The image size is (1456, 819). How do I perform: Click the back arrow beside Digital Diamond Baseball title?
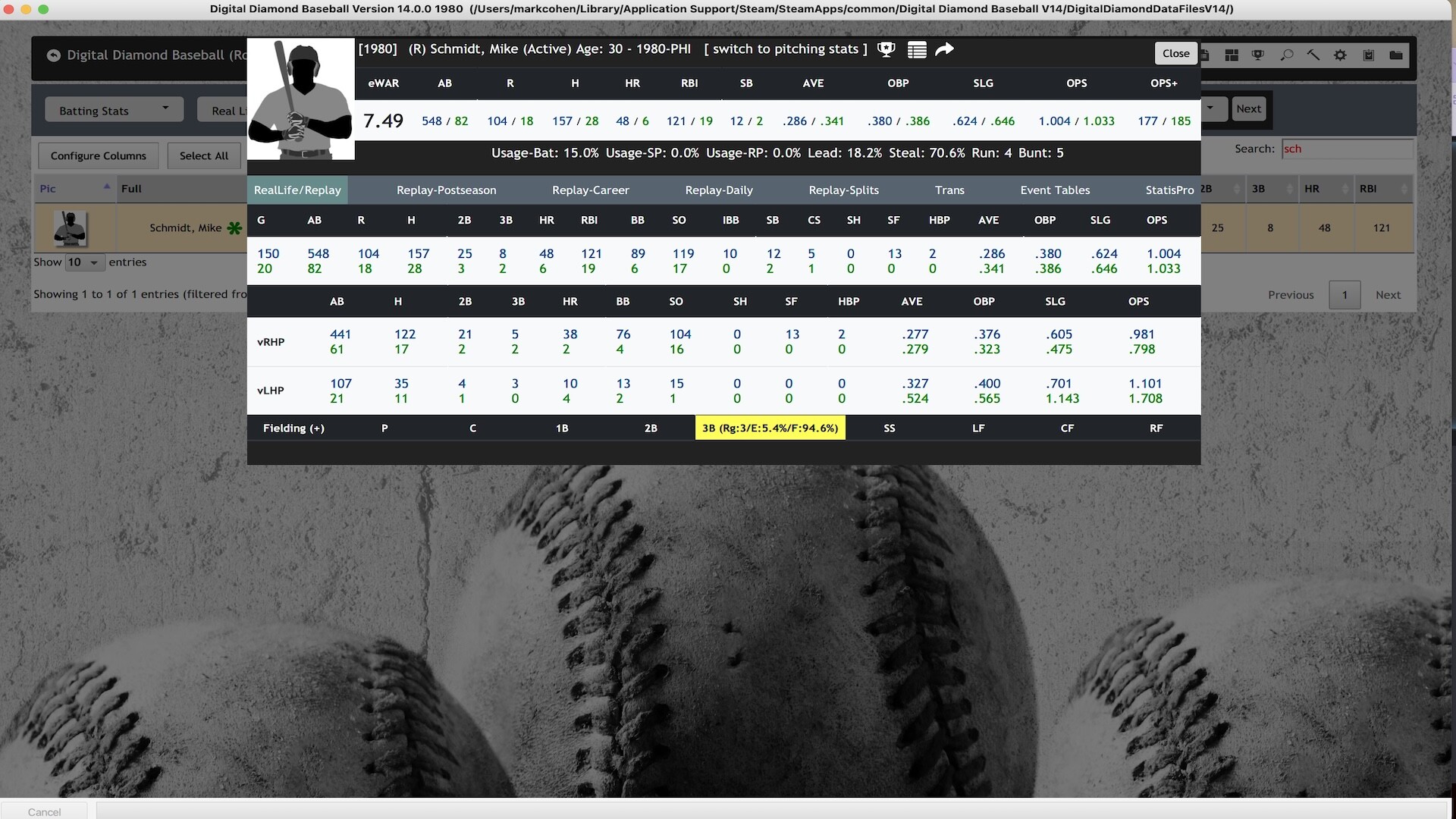[x=53, y=55]
